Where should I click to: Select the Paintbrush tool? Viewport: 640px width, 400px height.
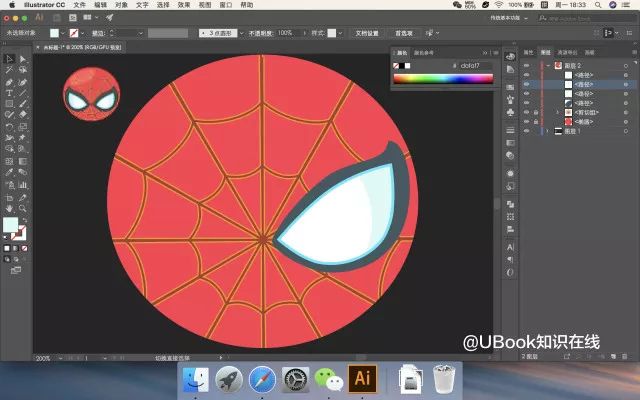(x=22, y=104)
